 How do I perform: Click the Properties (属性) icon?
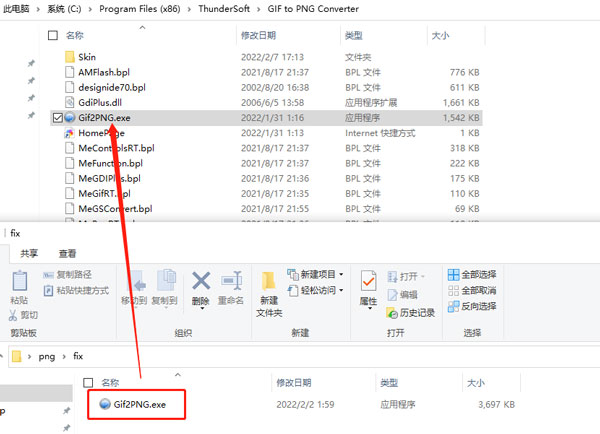[368, 281]
